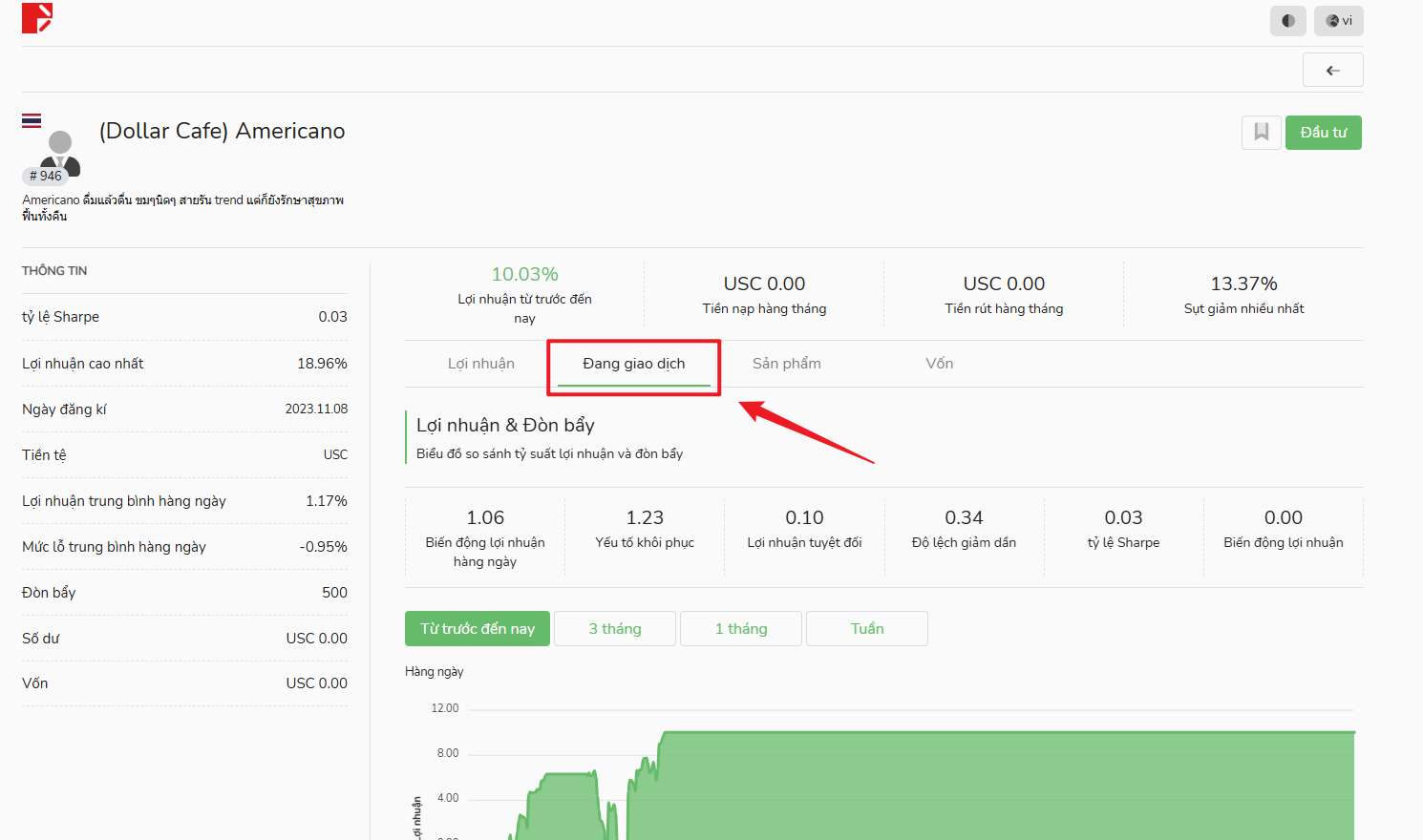
Task: Switch to the Đang giao dịch tab
Action: tap(634, 364)
